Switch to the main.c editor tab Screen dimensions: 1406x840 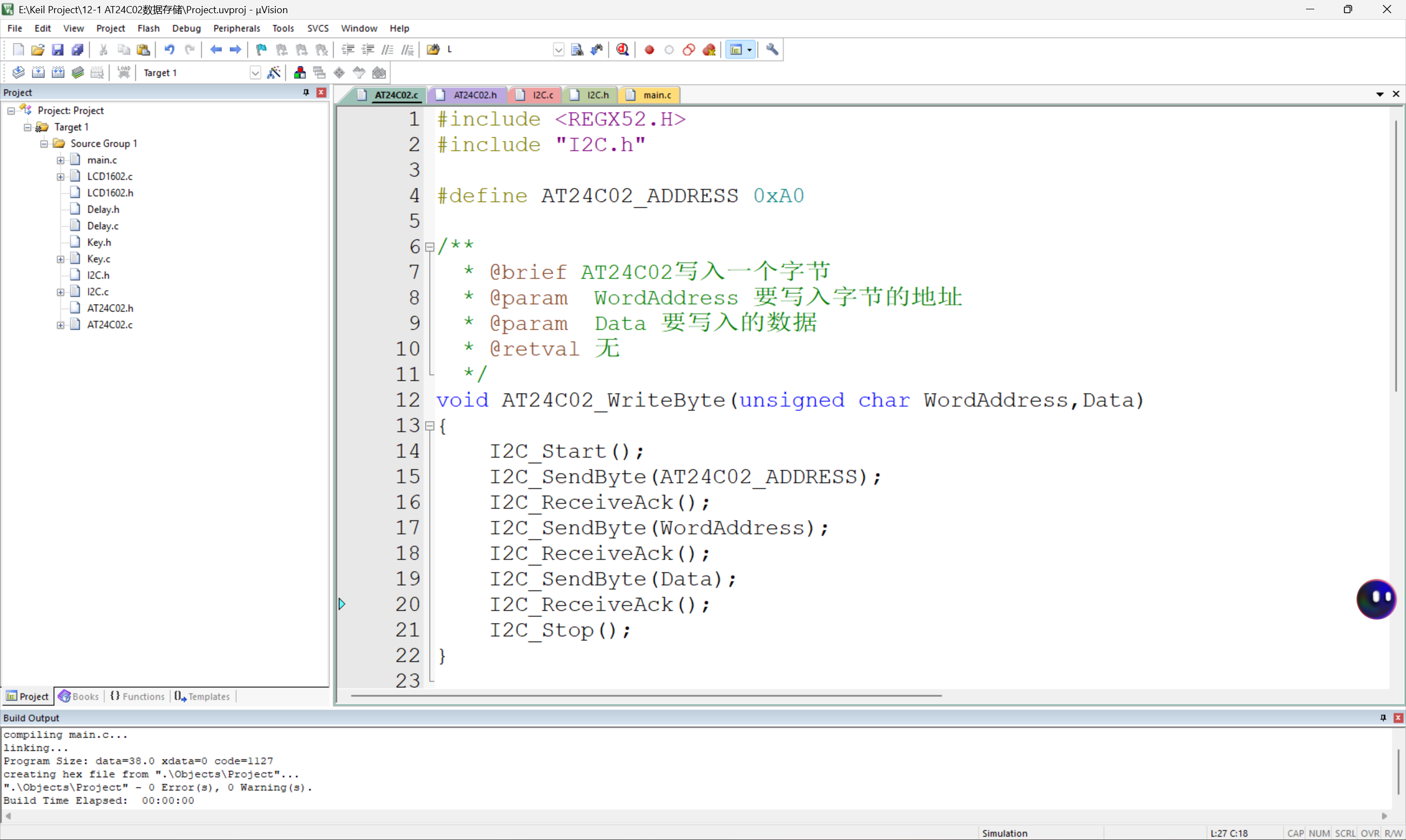tap(656, 95)
